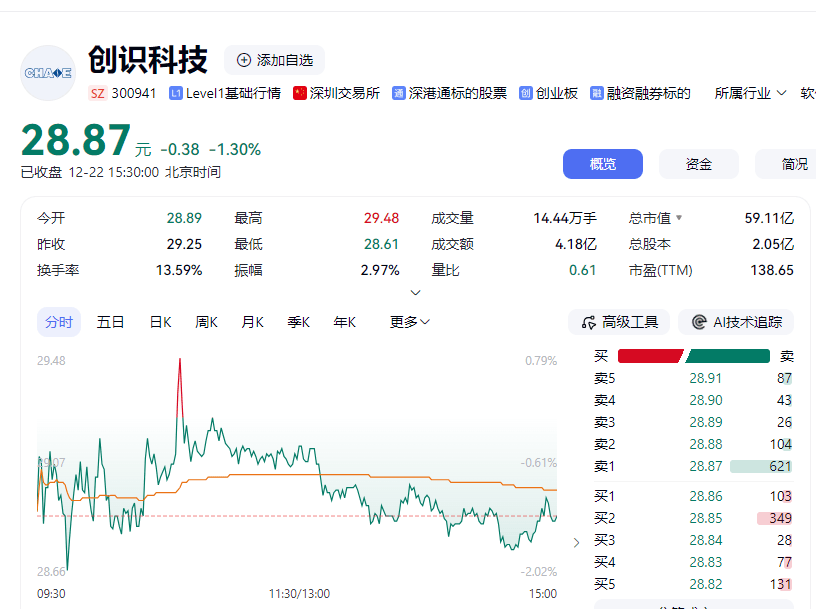Select the 卖1 price 28.87 row
Screen dimensions: 816x609
(692, 466)
